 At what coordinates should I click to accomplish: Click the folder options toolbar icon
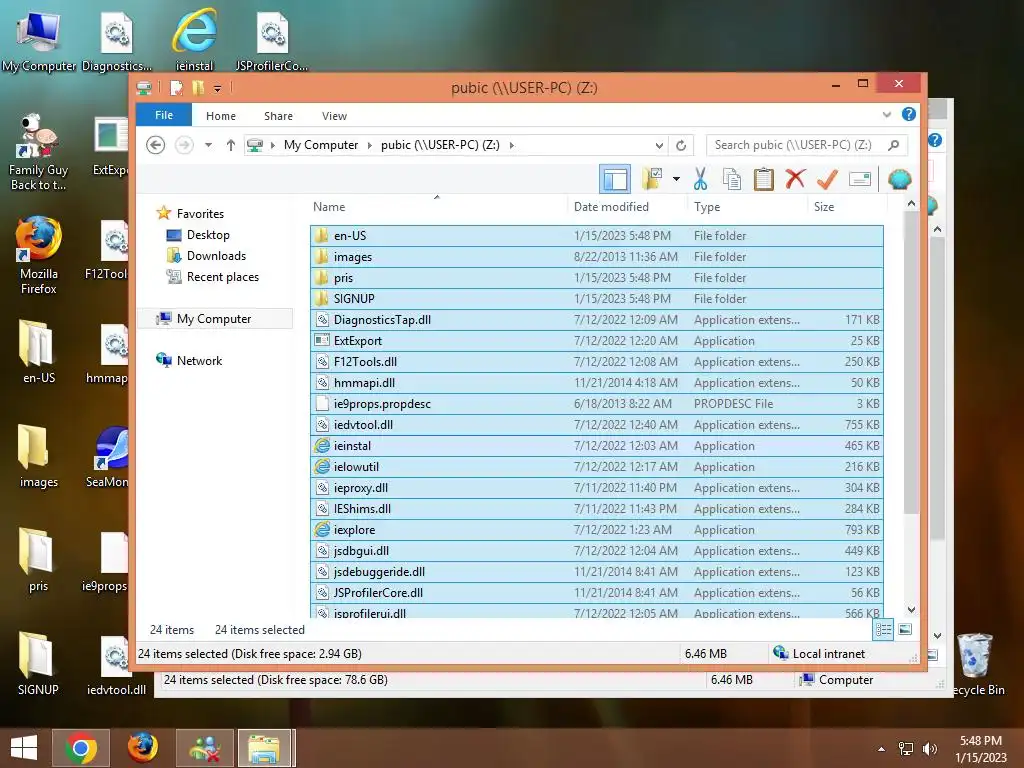pos(652,178)
